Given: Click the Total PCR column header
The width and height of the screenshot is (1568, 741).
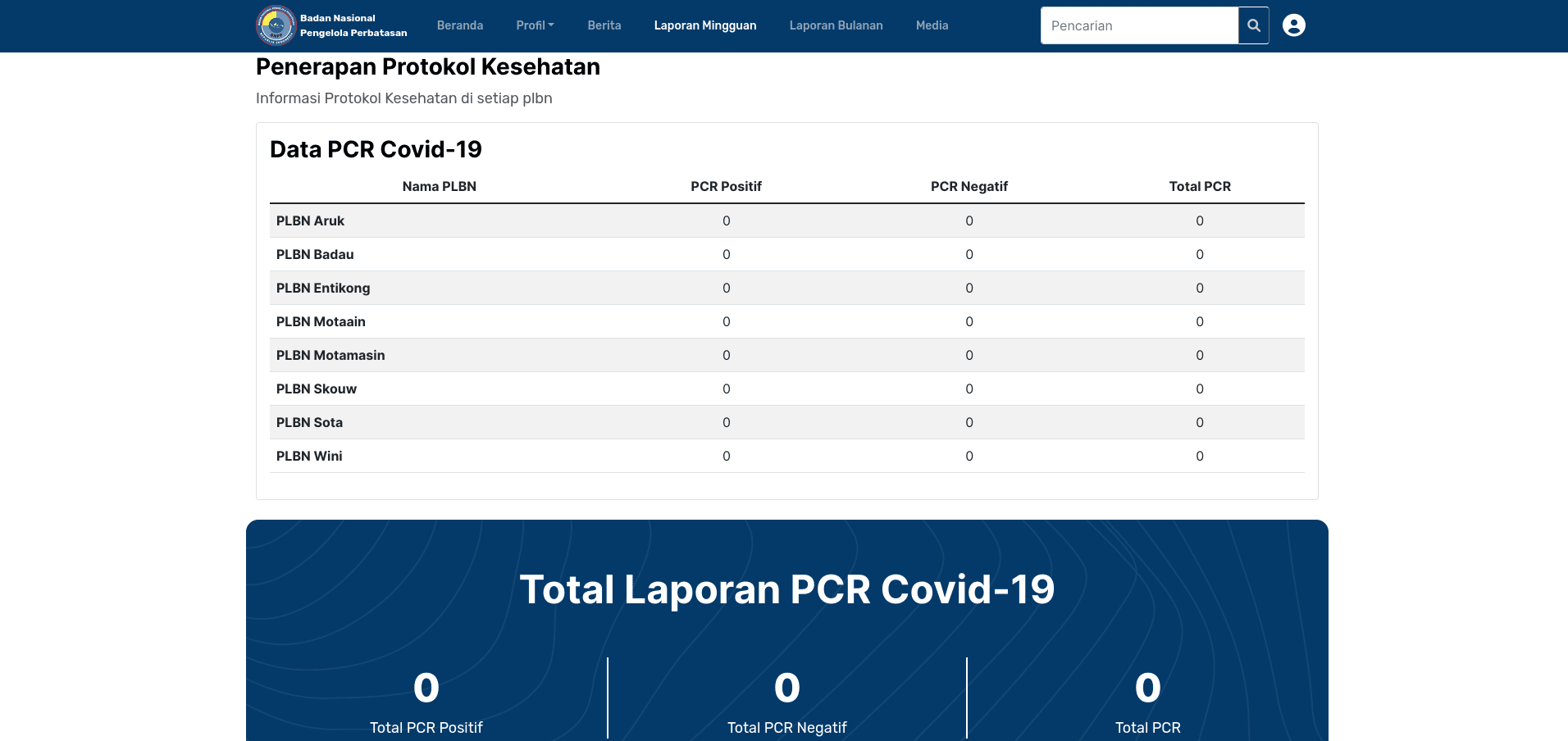Looking at the screenshot, I should [x=1199, y=187].
